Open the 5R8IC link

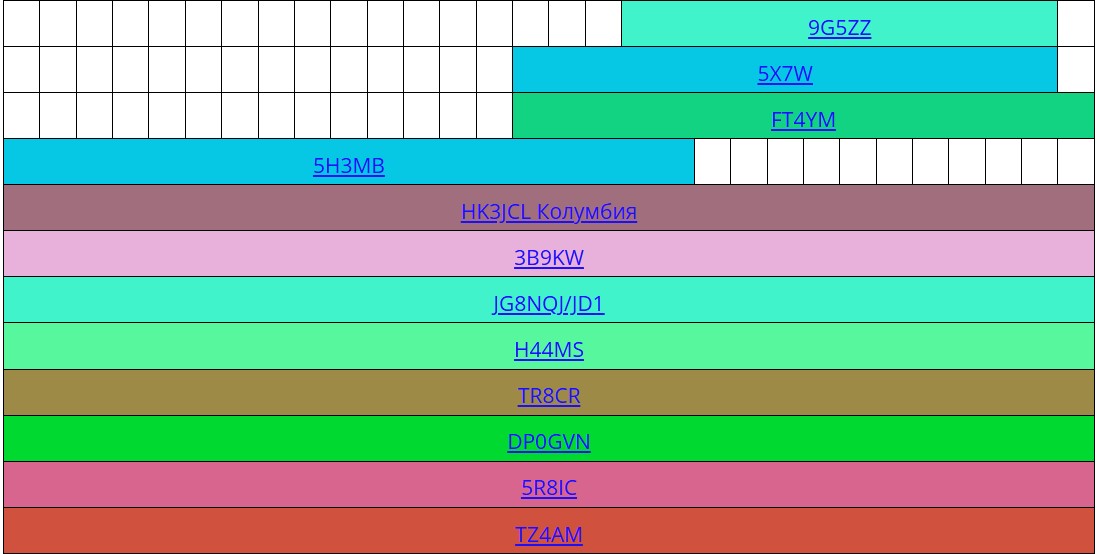[548, 488]
